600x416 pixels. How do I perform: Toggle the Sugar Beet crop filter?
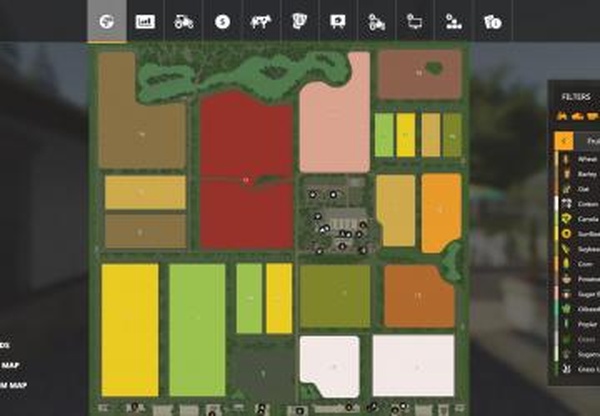(577, 294)
